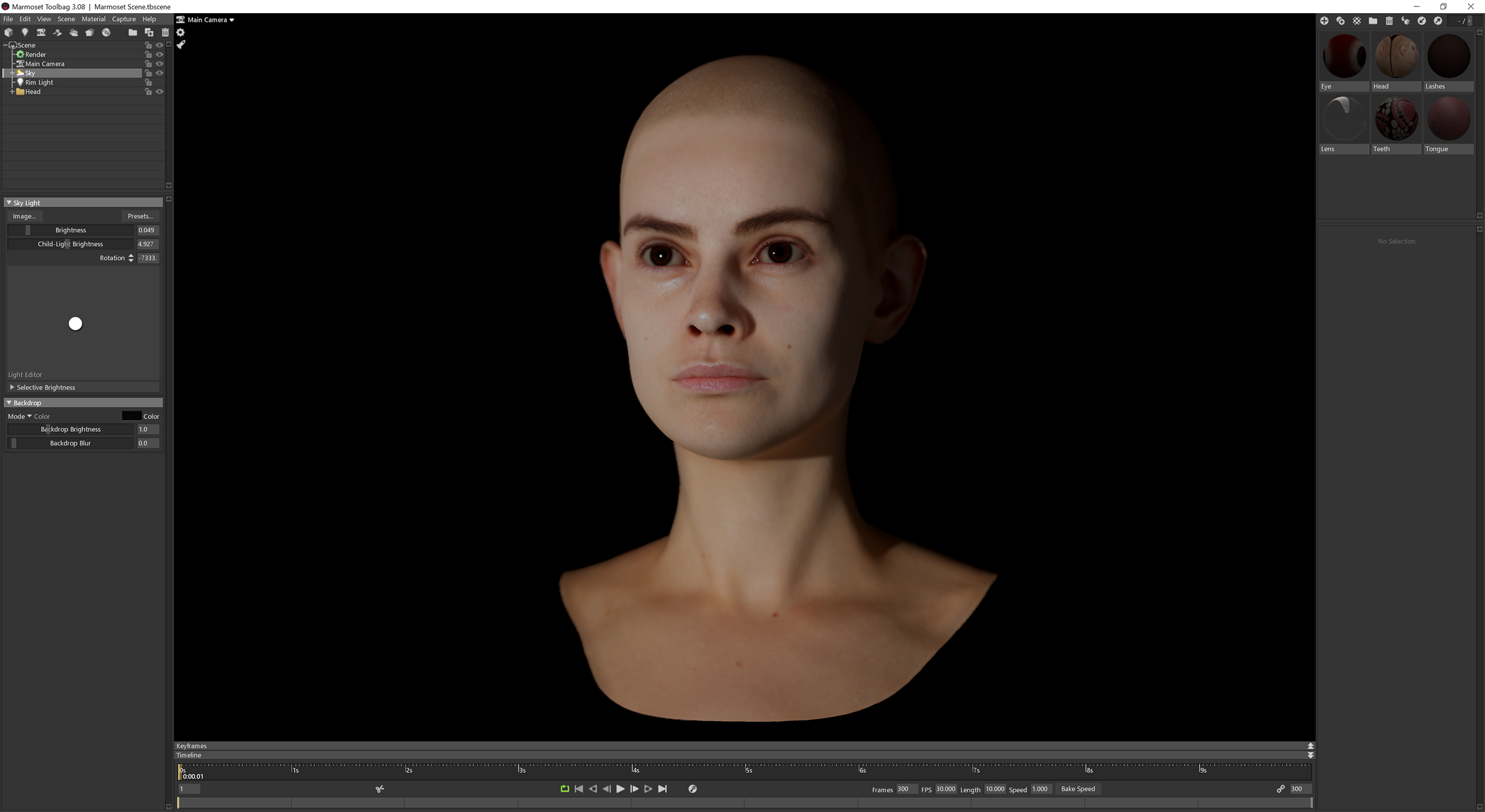Lock the Main Camera with the padlock icon
This screenshot has width=1485, height=812.
coord(148,64)
